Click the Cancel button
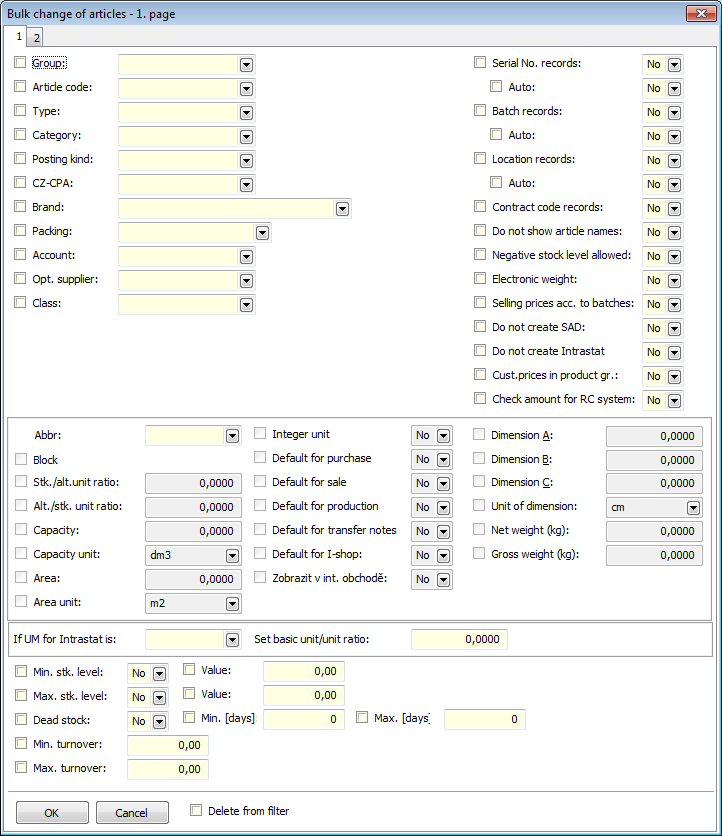Image resolution: width=722 pixels, height=836 pixels. point(132,813)
